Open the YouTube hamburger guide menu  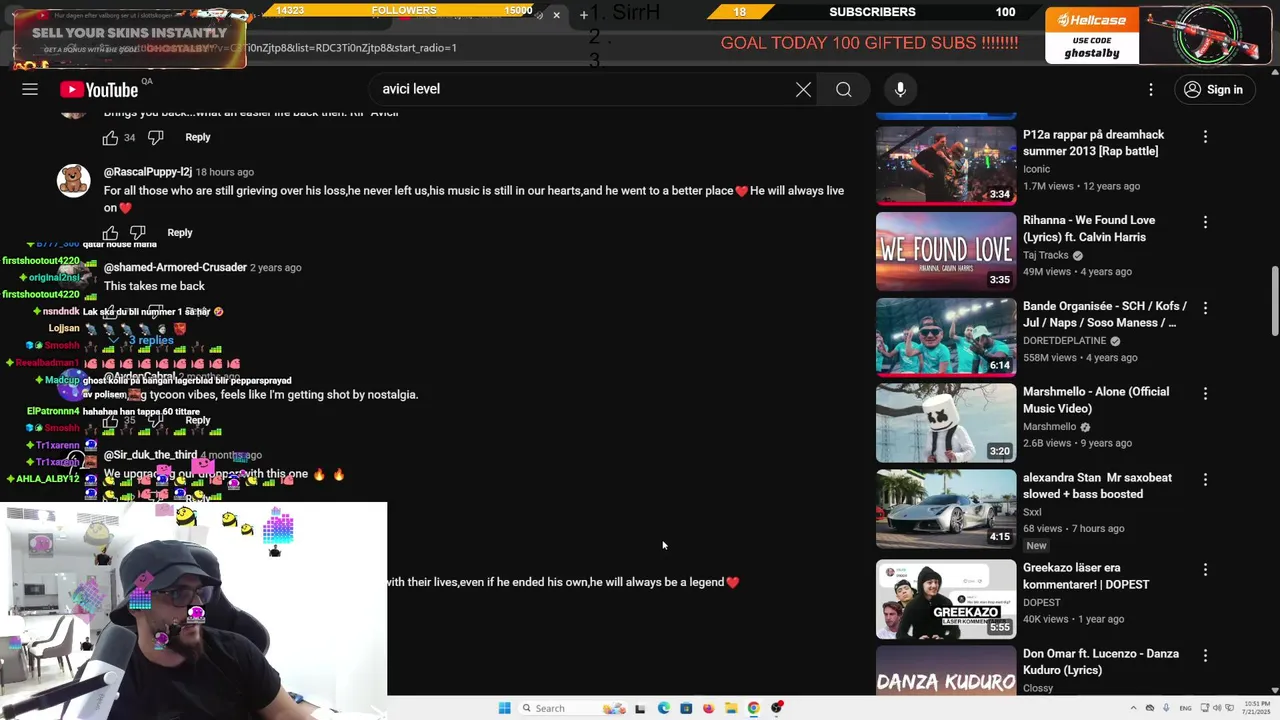[x=30, y=89]
